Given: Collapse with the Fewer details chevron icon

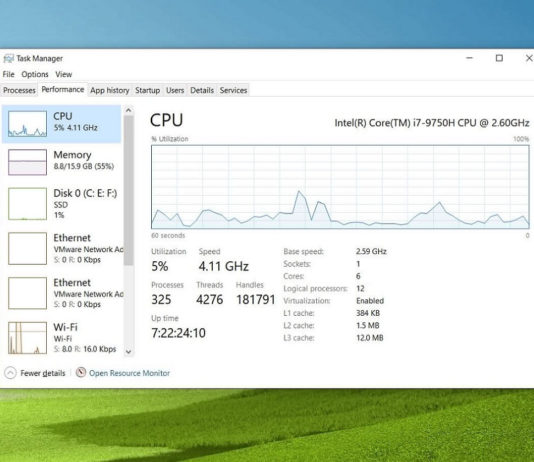Looking at the screenshot, I should pyautogui.click(x=10, y=373).
